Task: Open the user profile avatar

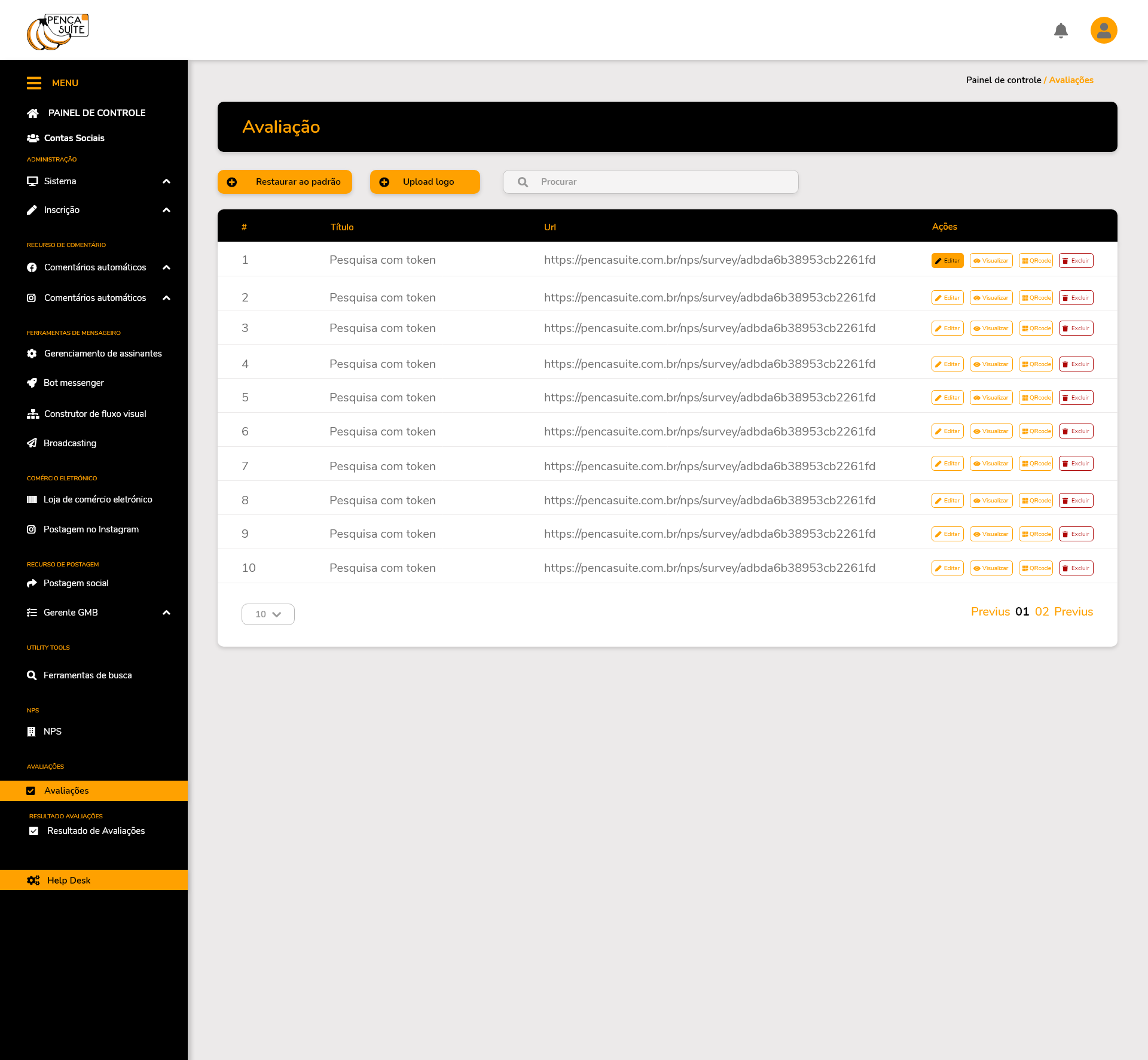Action: tap(1104, 31)
